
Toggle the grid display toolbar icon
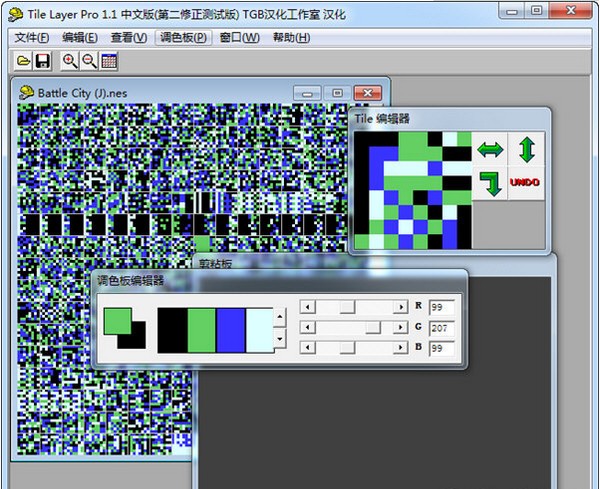pyautogui.click(x=109, y=61)
